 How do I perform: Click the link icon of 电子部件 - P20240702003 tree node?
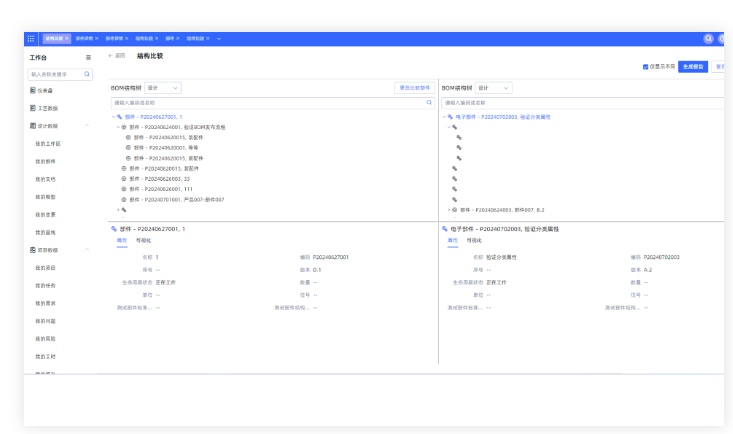(x=450, y=117)
